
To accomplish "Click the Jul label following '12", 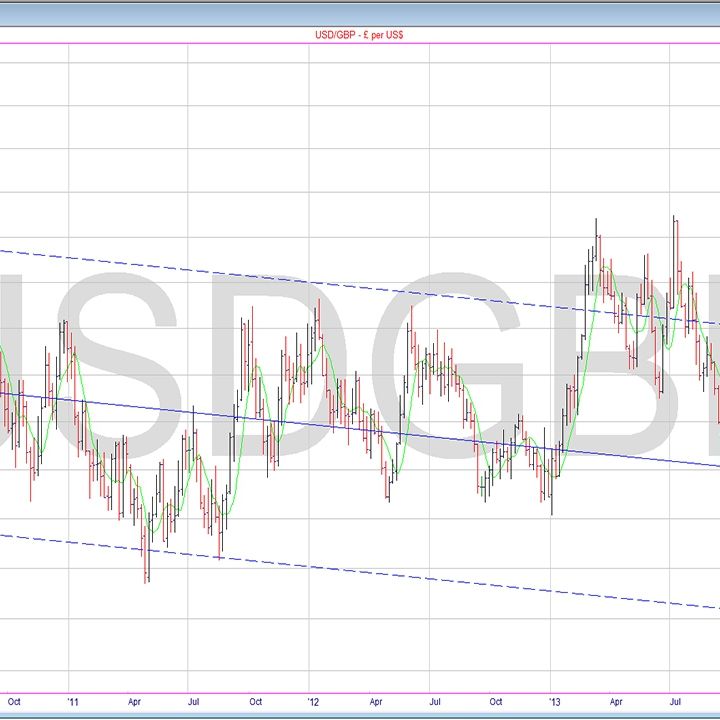I will 435,702.
